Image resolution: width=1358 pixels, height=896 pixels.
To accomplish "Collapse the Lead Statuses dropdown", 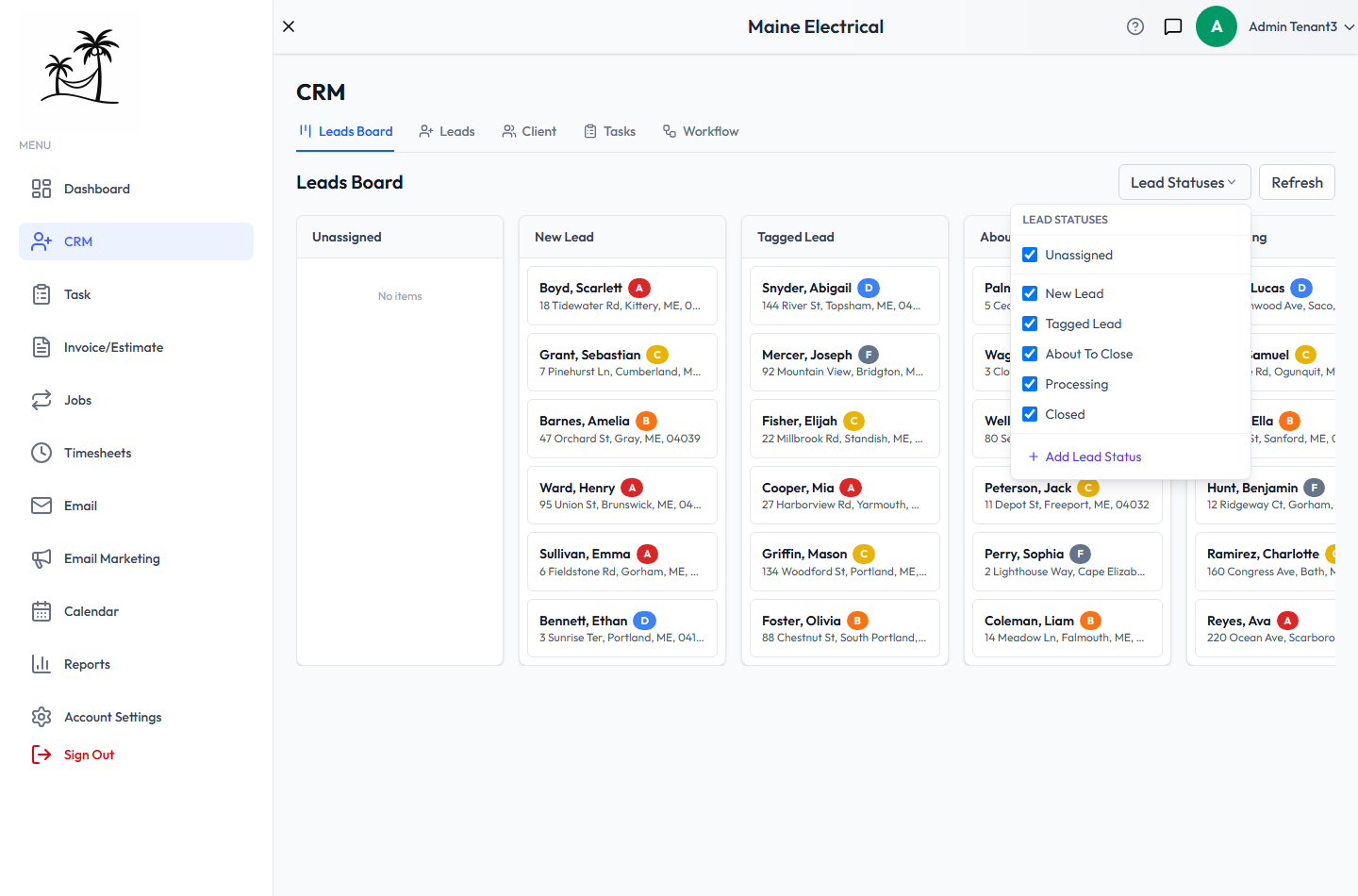I will coord(1184,182).
